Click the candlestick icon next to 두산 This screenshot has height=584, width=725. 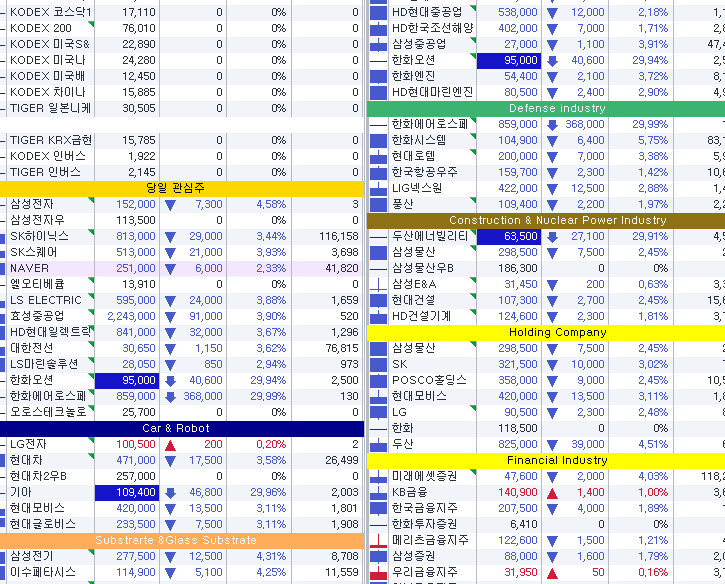pos(378,444)
